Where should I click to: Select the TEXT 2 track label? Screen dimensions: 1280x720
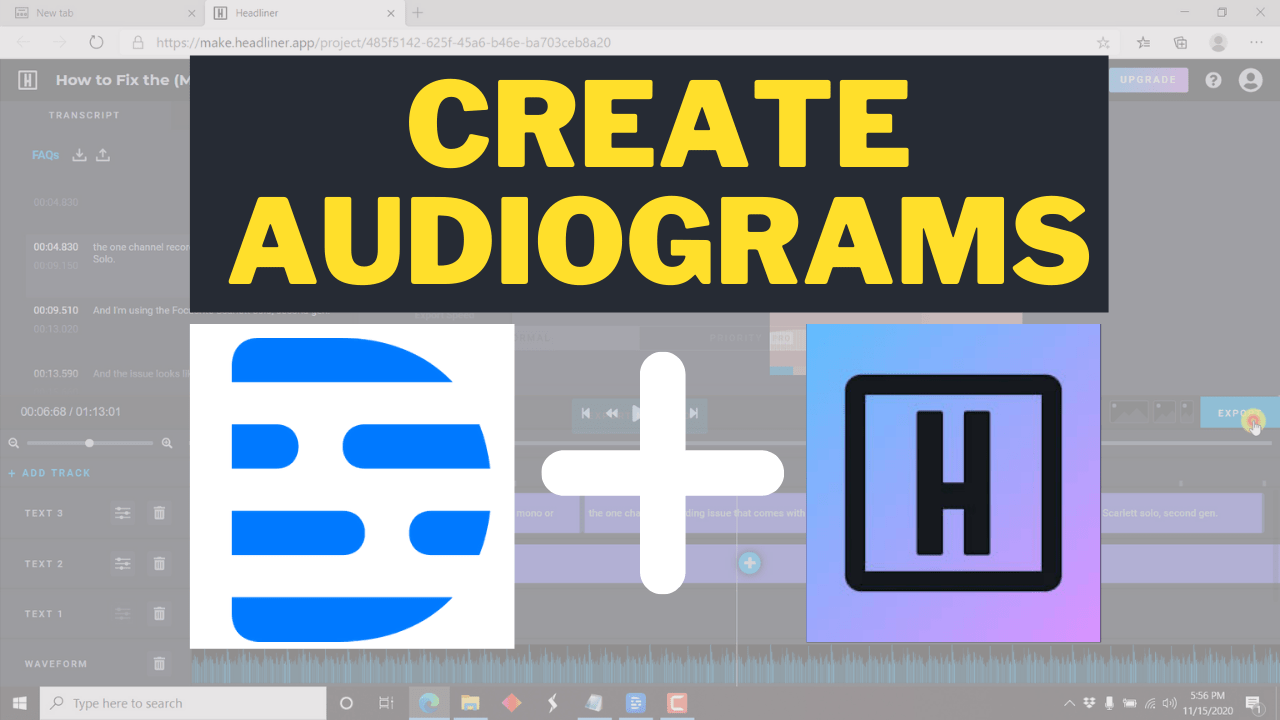(x=44, y=564)
